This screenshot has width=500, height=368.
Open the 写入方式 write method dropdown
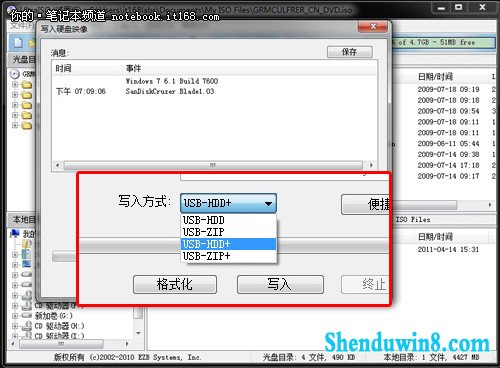point(228,203)
